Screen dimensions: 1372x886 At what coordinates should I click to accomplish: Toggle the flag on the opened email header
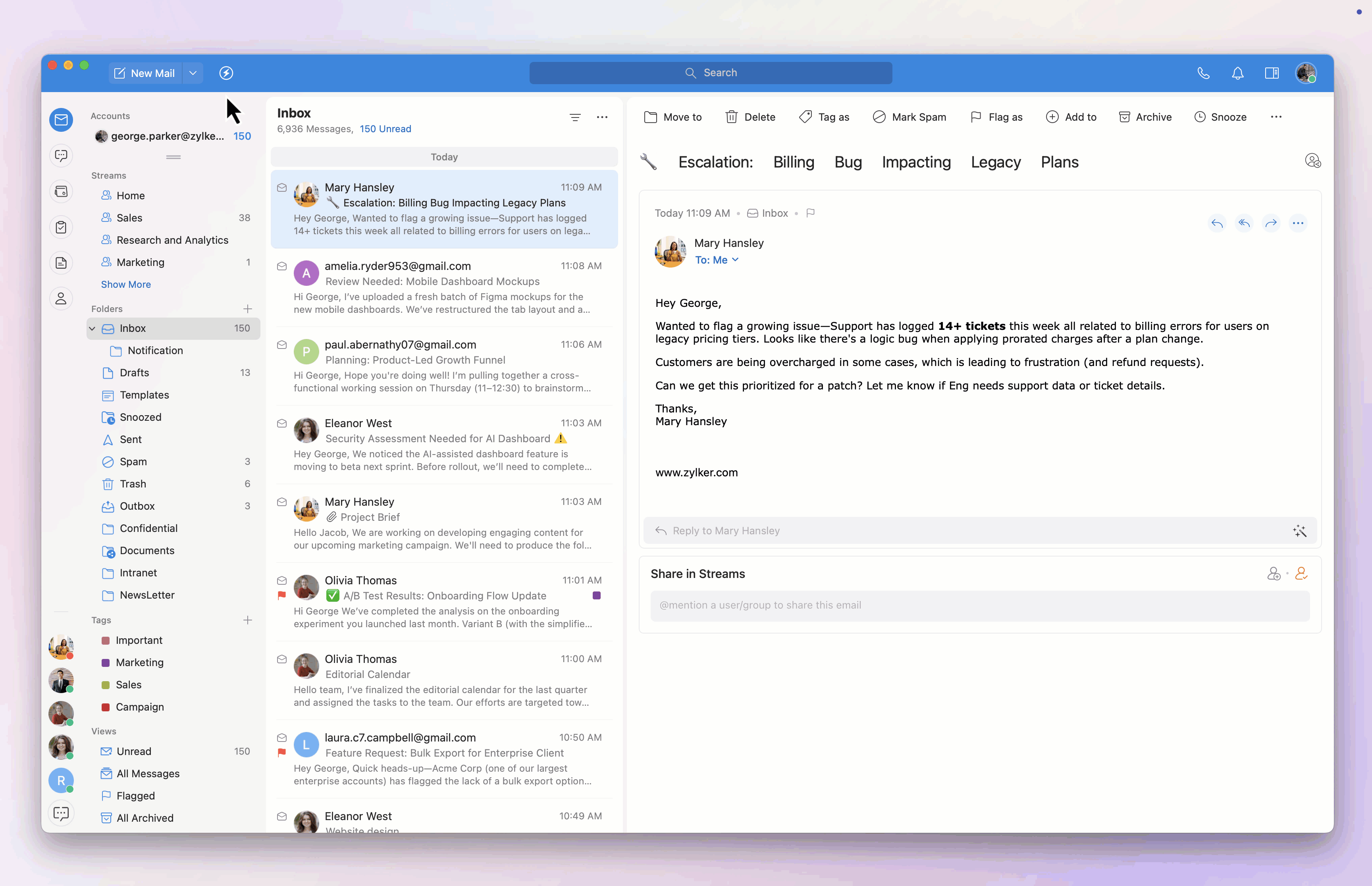[x=811, y=214]
